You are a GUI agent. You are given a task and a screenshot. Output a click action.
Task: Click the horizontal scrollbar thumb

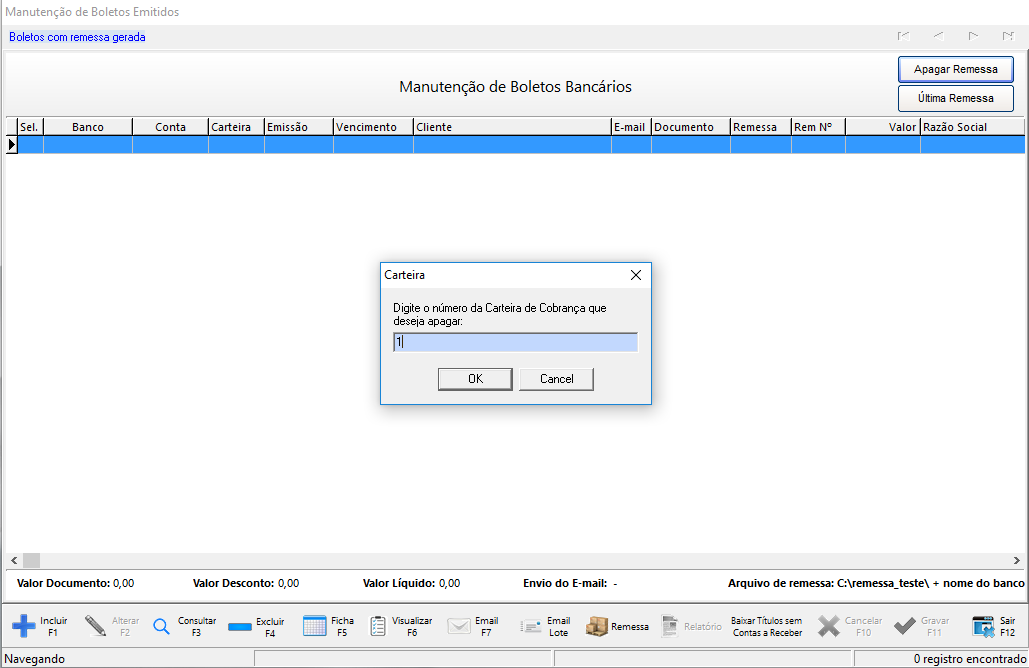32,560
